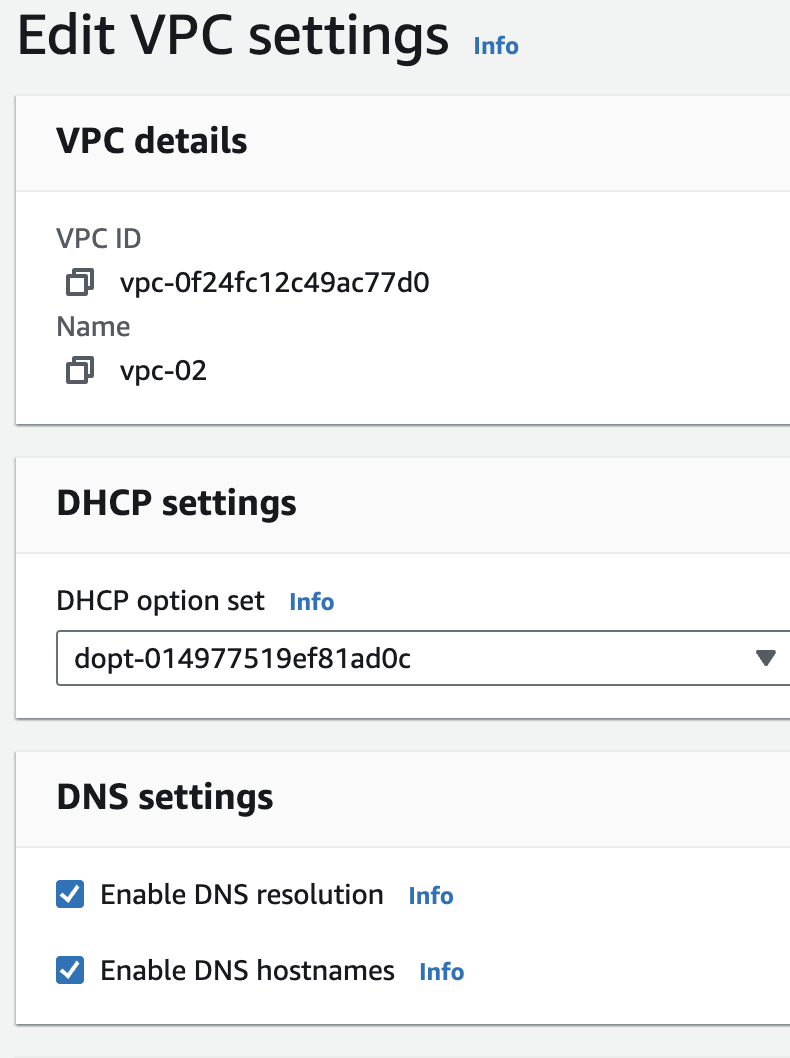Viewport: 790px width, 1058px height.
Task: Uncheck Enable DNS resolution checkbox
Action: pyautogui.click(x=70, y=895)
